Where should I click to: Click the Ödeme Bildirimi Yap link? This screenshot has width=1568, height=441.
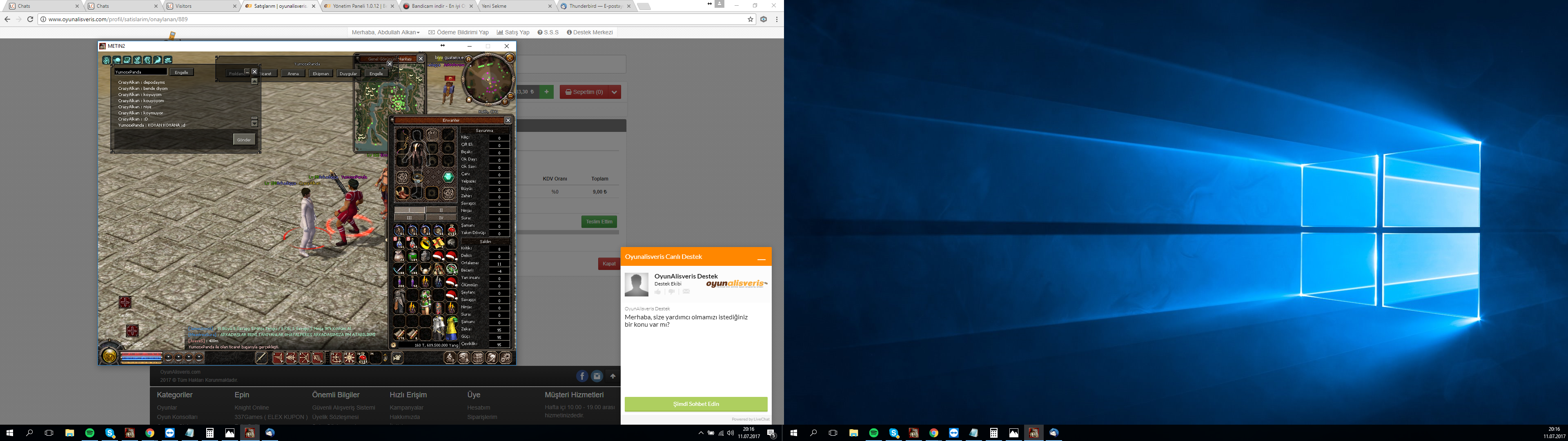tap(458, 32)
